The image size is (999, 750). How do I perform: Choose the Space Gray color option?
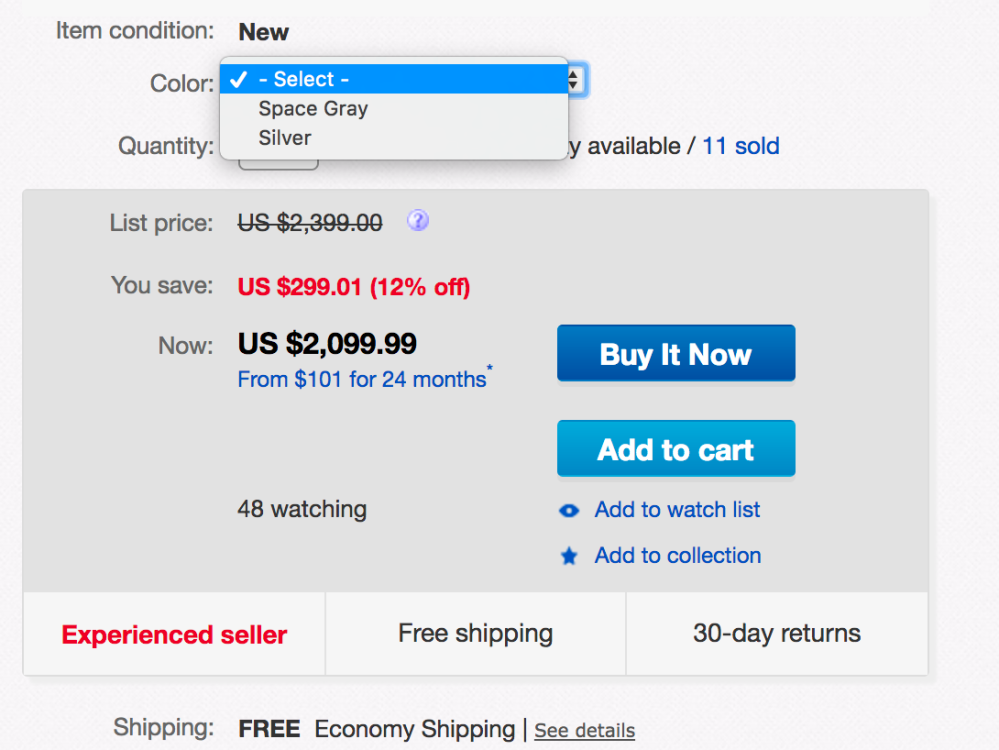point(313,109)
